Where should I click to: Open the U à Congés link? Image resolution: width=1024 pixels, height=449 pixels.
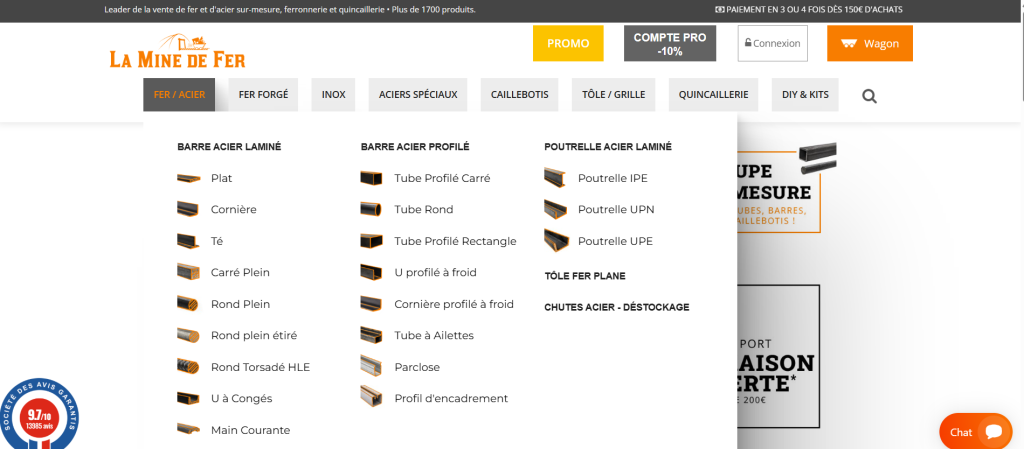(242, 398)
